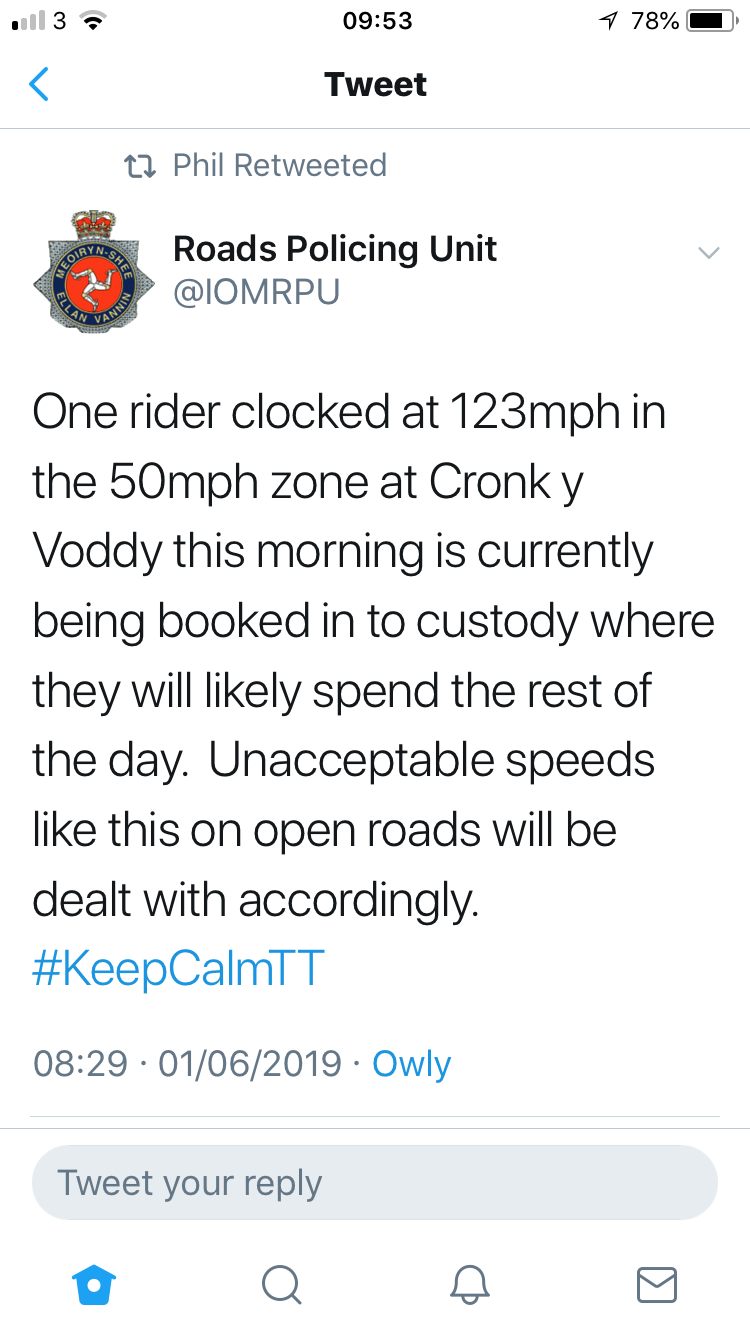Tap the tweet text about 123mph rider

373,657
